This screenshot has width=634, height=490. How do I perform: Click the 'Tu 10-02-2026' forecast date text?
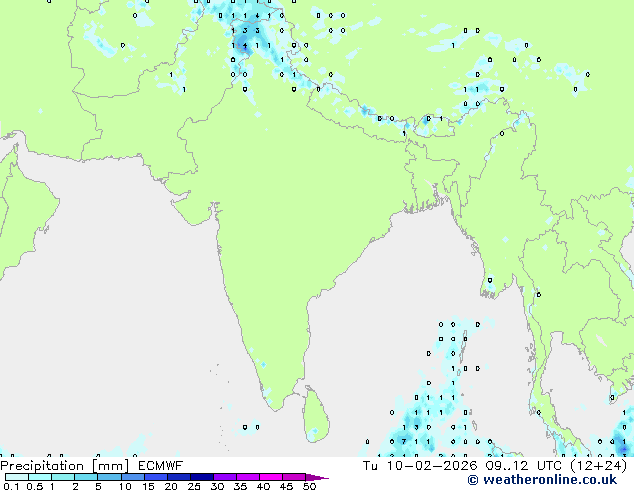click(x=420, y=466)
